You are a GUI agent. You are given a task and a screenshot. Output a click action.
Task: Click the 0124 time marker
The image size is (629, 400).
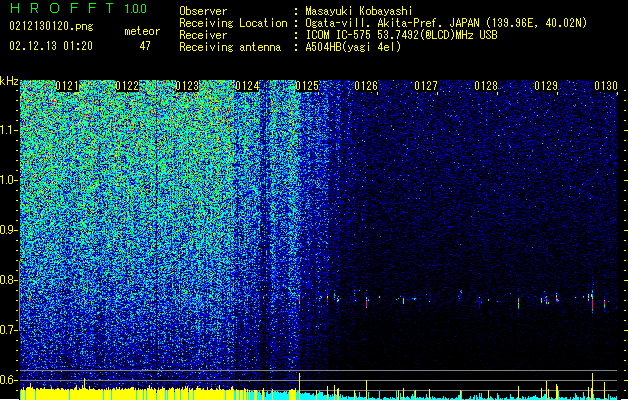(x=247, y=86)
